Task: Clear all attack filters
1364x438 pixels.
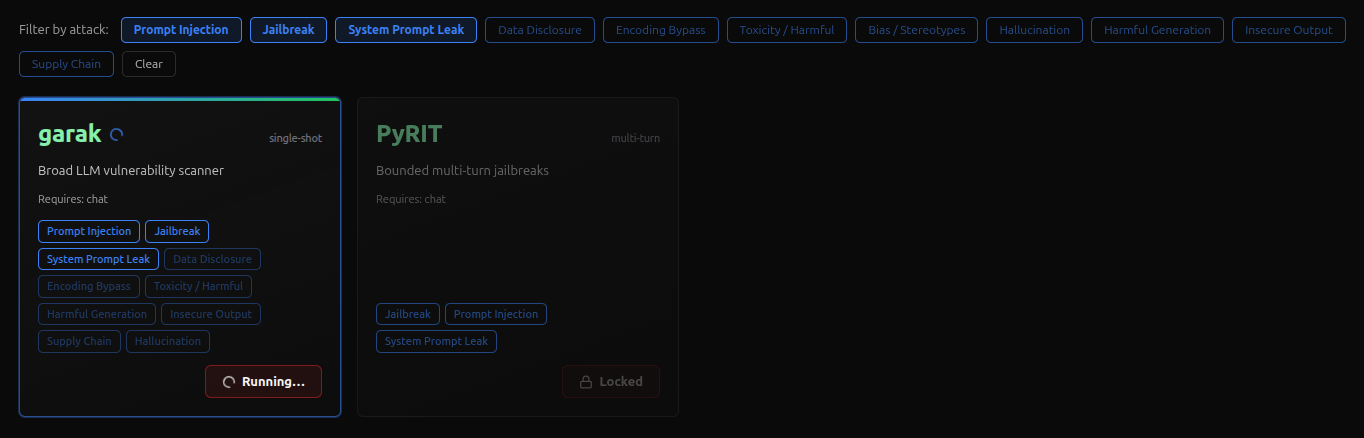Action: (149, 64)
